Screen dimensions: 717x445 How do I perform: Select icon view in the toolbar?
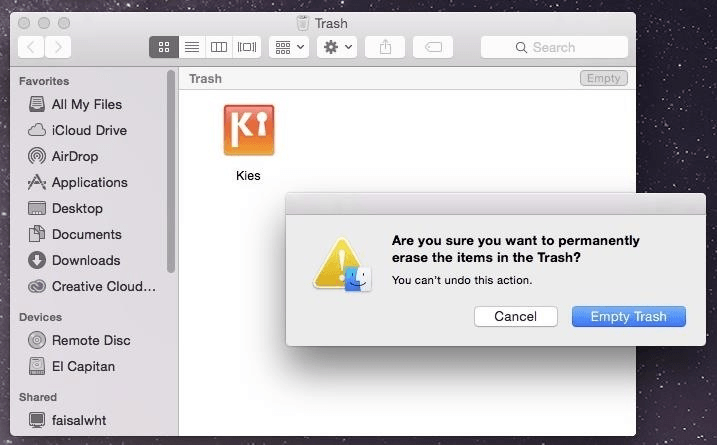click(164, 47)
